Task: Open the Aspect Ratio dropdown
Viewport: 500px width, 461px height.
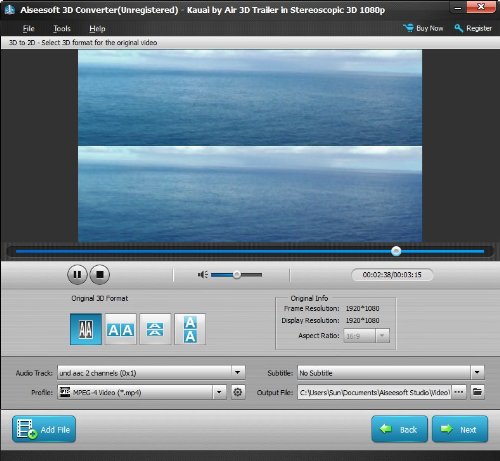Action: (382, 336)
